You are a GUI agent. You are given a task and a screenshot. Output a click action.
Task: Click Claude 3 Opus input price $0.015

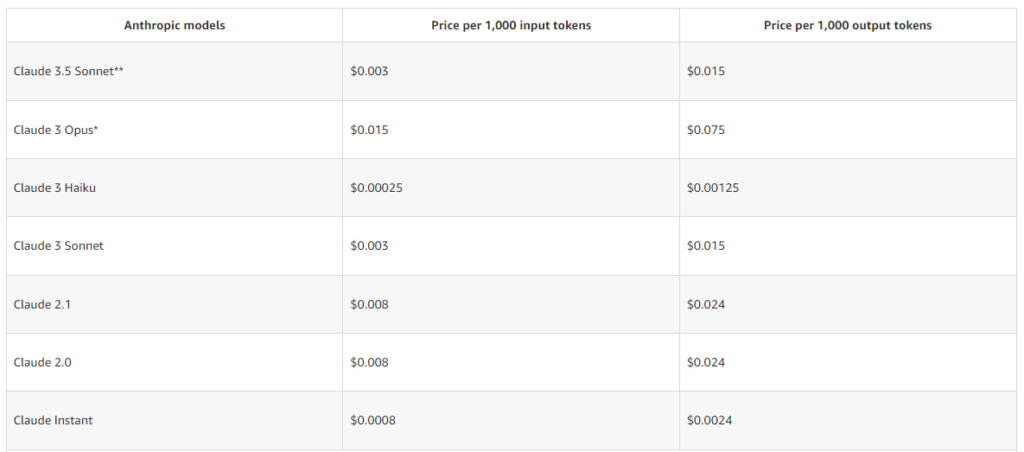(x=369, y=129)
